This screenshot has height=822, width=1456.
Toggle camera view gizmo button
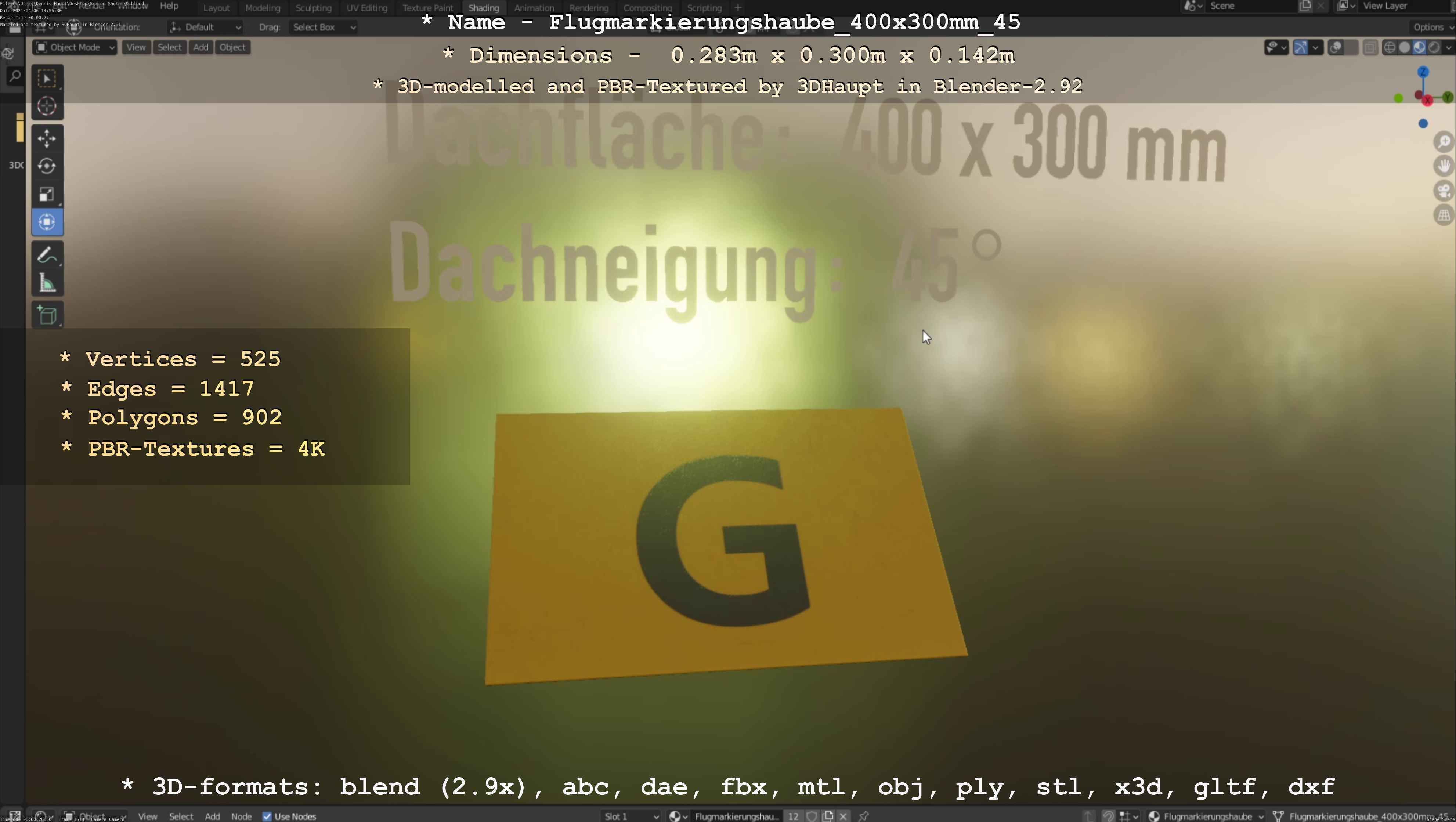(x=1444, y=191)
